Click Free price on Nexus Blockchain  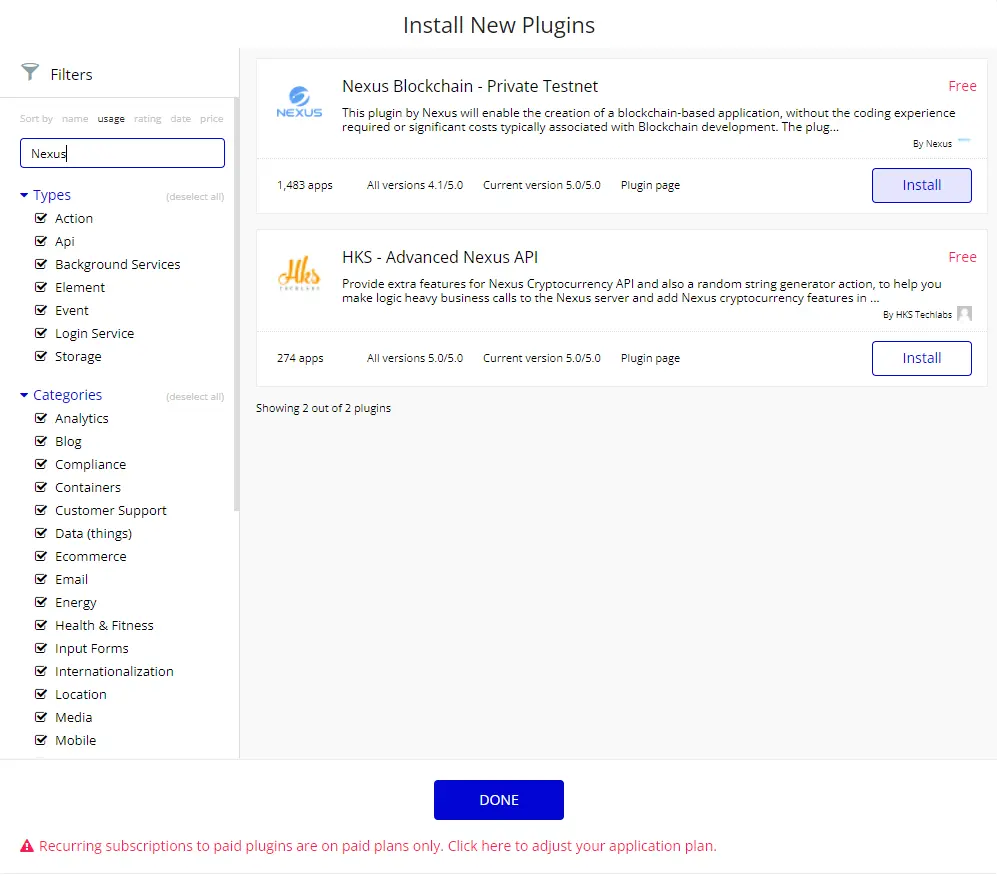(x=962, y=86)
